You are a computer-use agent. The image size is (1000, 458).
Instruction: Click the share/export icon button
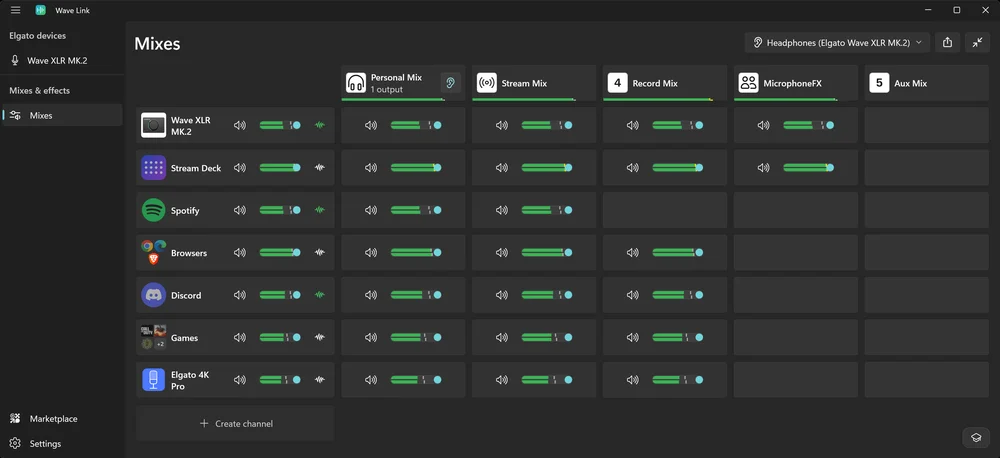coord(947,43)
